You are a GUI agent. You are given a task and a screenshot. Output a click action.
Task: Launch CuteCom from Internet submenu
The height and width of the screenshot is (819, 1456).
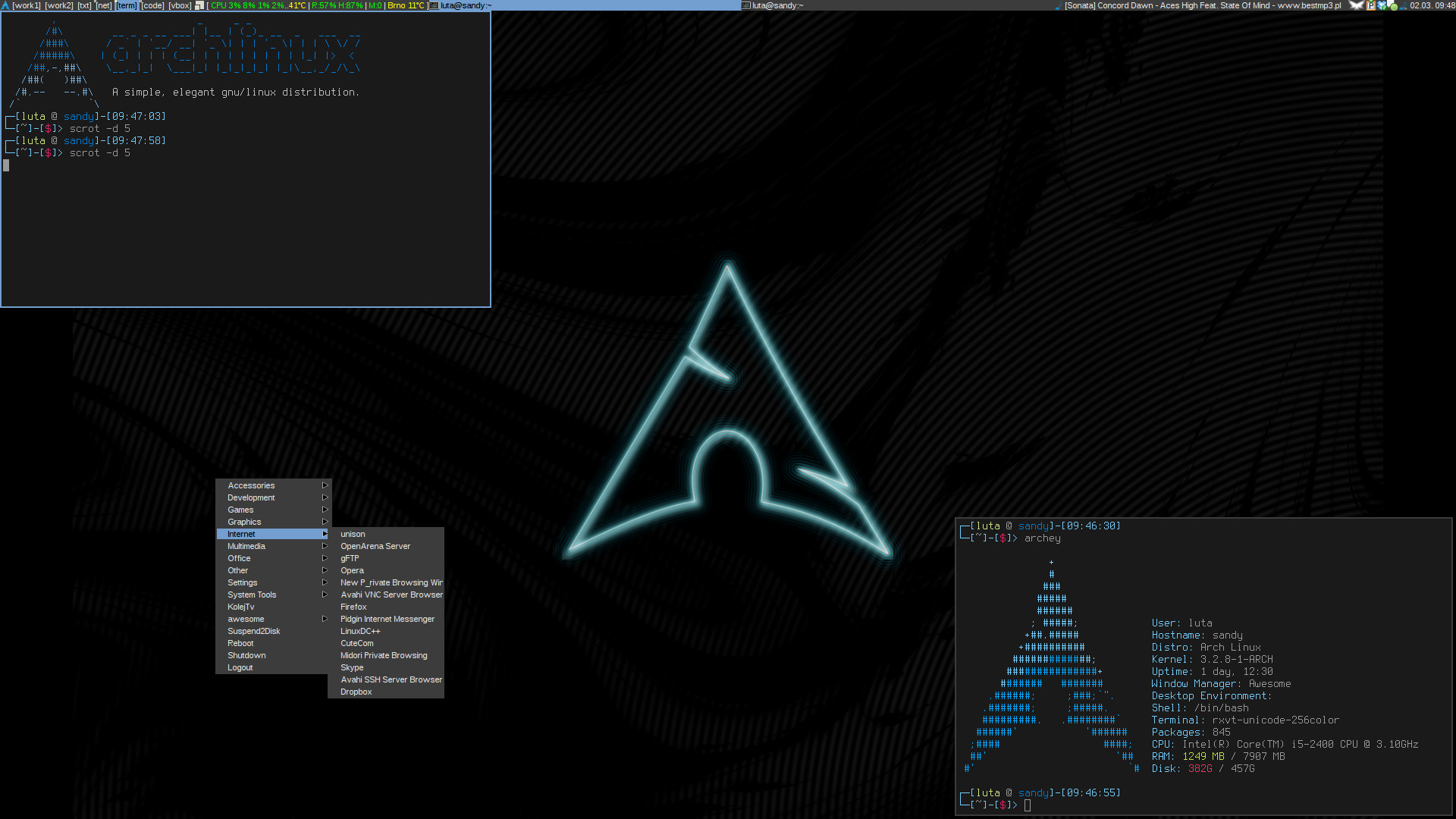pos(386,643)
